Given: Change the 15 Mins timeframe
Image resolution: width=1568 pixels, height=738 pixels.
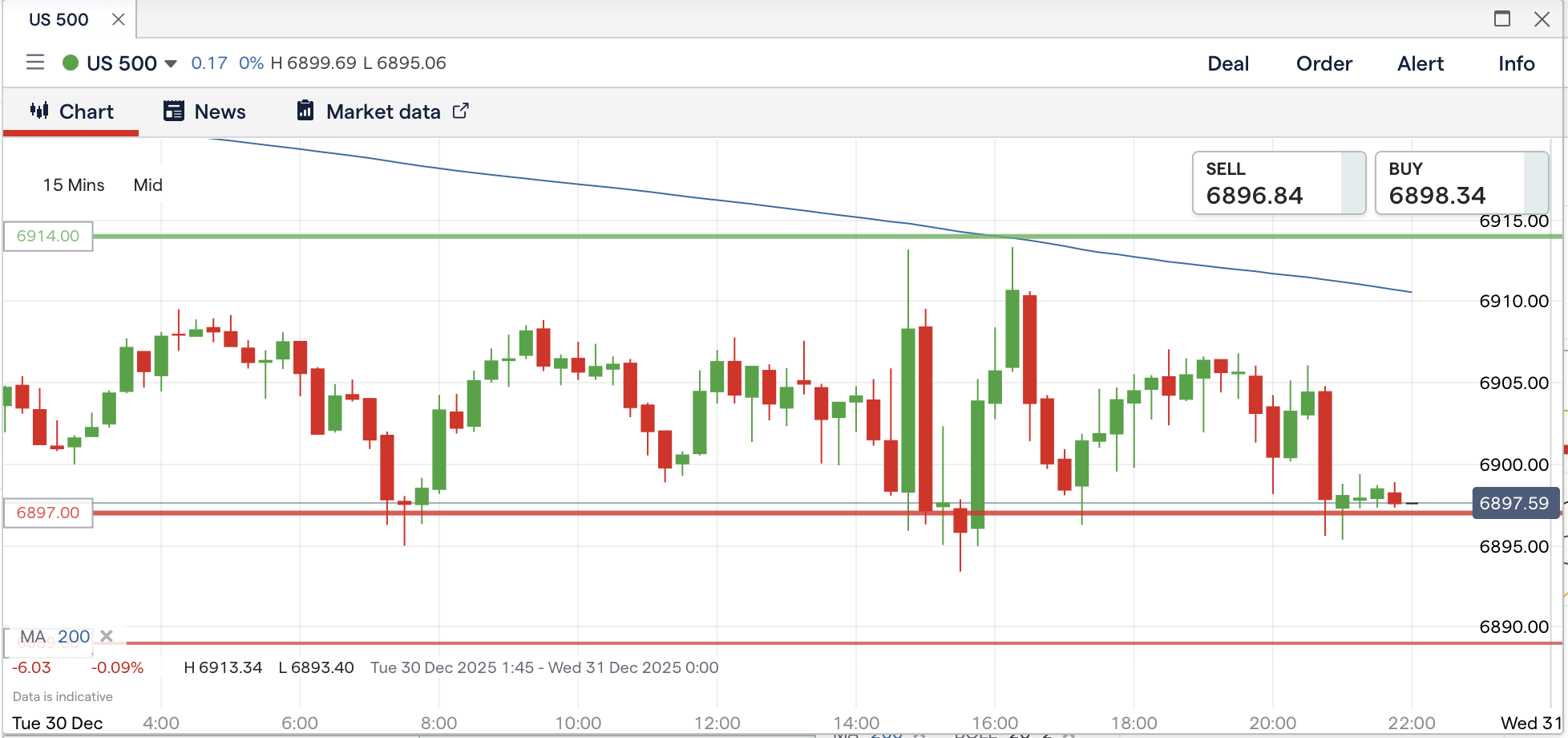Looking at the screenshot, I should [74, 185].
